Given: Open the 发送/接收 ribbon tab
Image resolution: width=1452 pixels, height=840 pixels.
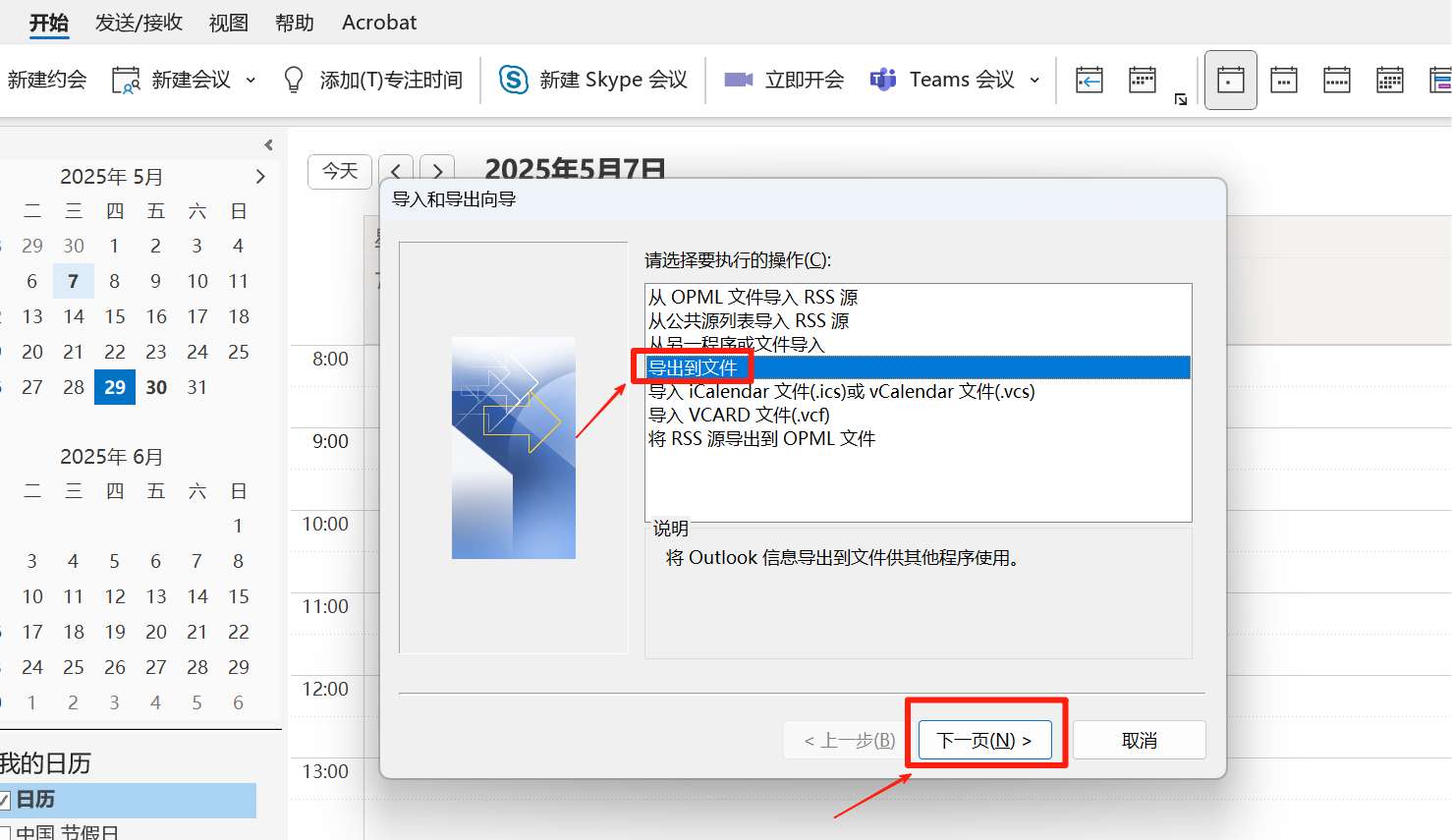Looking at the screenshot, I should coord(139,23).
